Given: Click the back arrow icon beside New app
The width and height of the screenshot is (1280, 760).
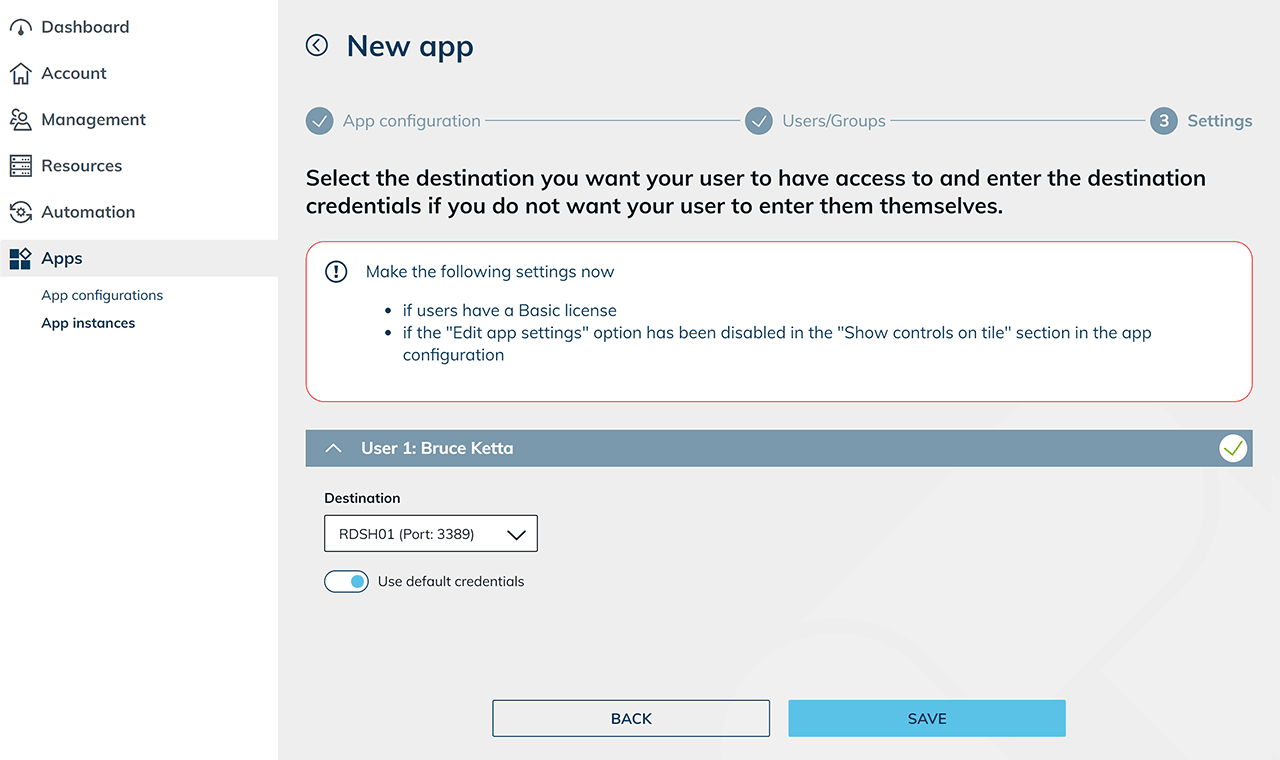Looking at the screenshot, I should coord(317,45).
